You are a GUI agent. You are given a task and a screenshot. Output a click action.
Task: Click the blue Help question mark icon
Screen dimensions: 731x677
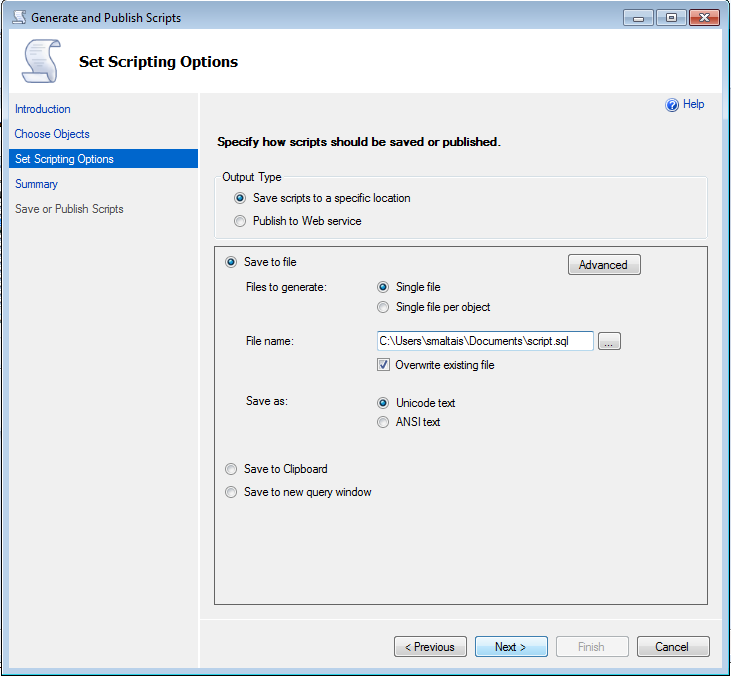pyautogui.click(x=672, y=105)
